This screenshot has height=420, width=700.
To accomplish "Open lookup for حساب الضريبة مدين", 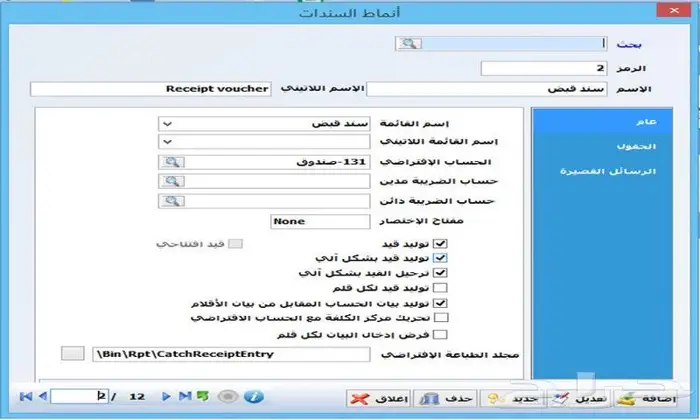I will pyautogui.click(x=172, y=181).
